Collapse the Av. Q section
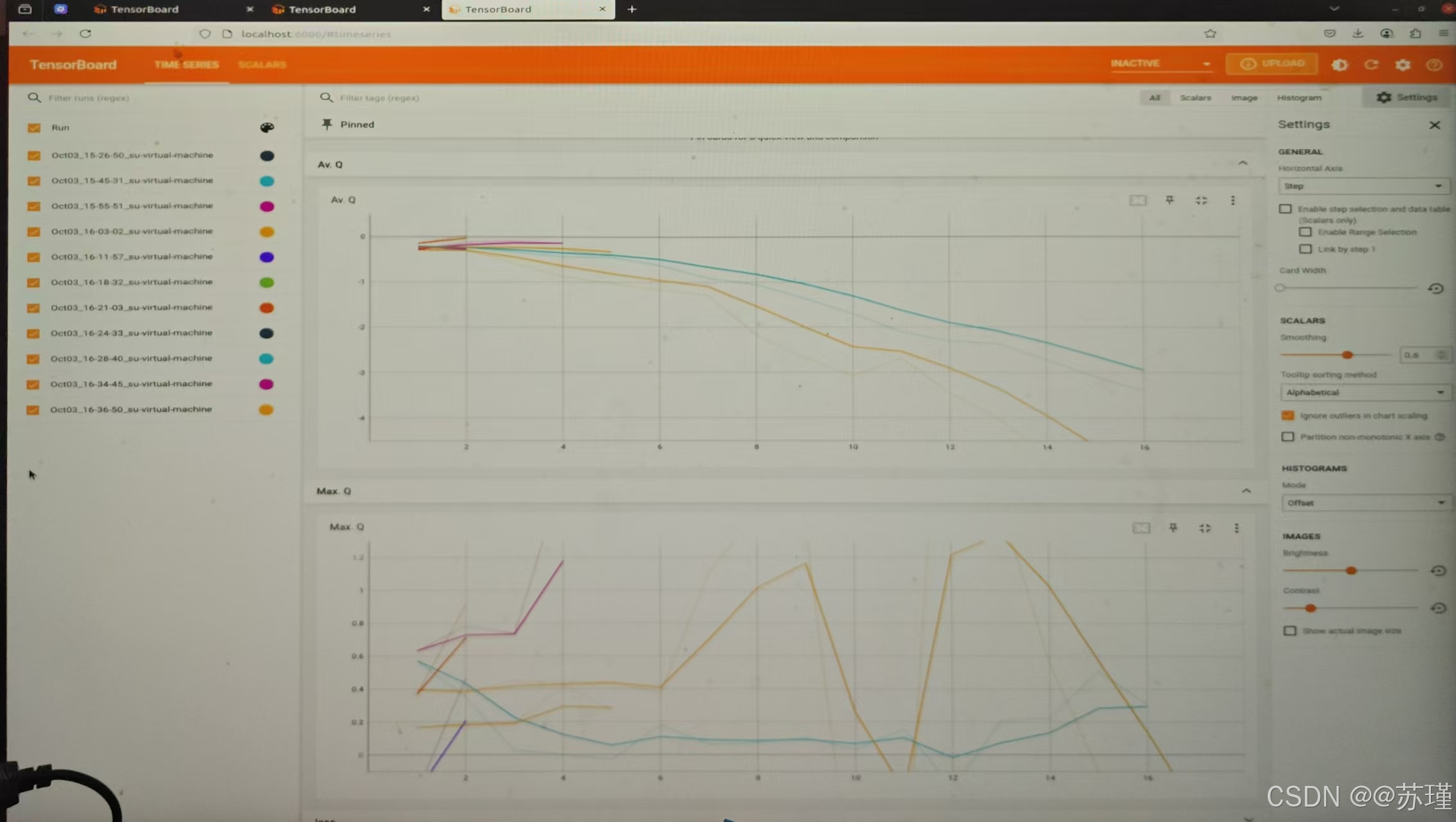Viewport: 1456px width, 822px height. pos(1243,164)
